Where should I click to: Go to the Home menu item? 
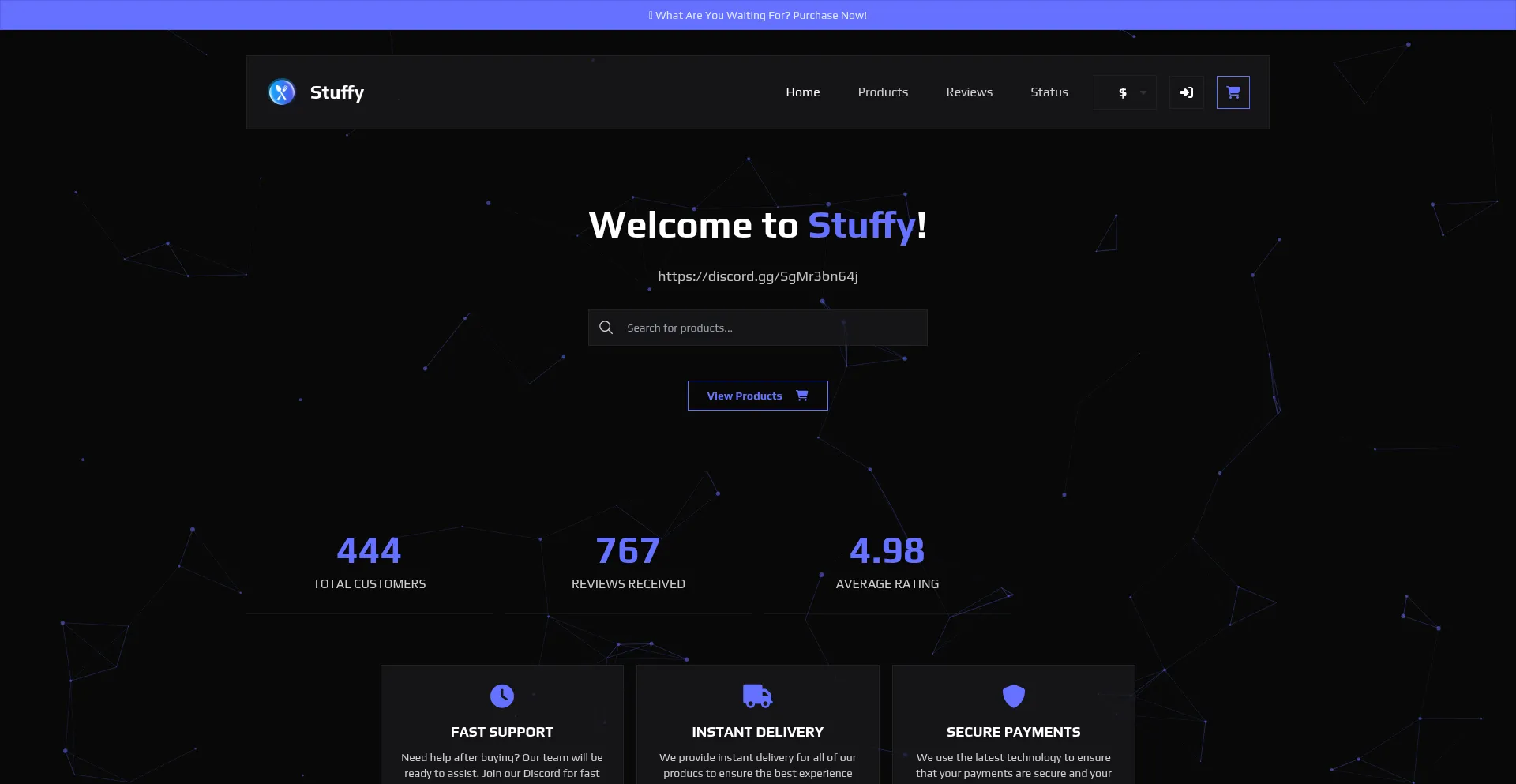tap(802, 92)
